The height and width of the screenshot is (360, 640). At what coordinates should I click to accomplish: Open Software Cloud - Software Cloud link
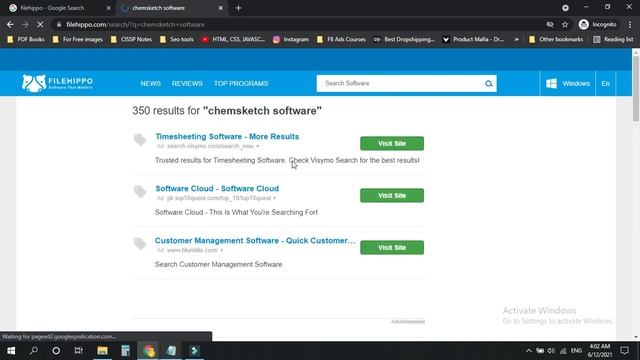pos(217,189)
